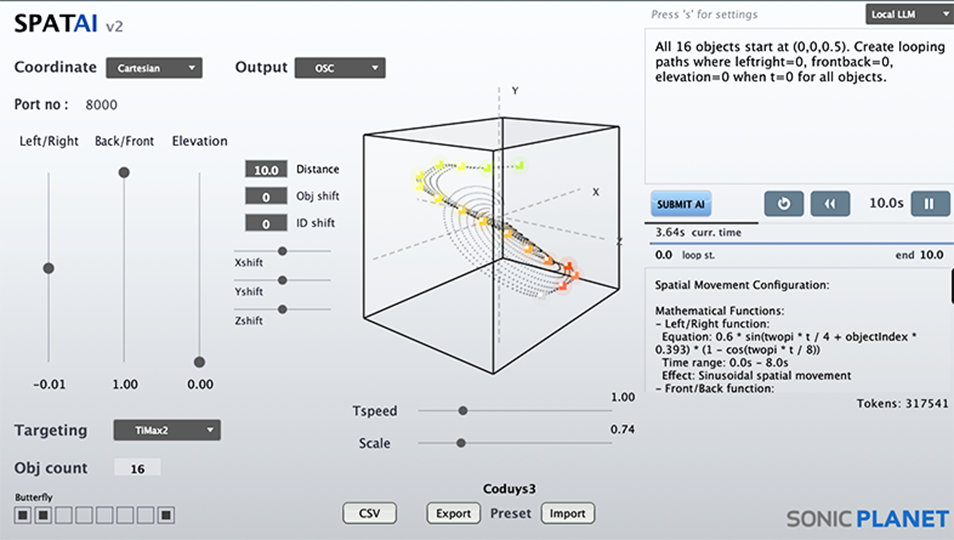Expand the Targeting TiMax2 dropdown
The height and width of the screenshot is (540, 954).
(167, 430)
